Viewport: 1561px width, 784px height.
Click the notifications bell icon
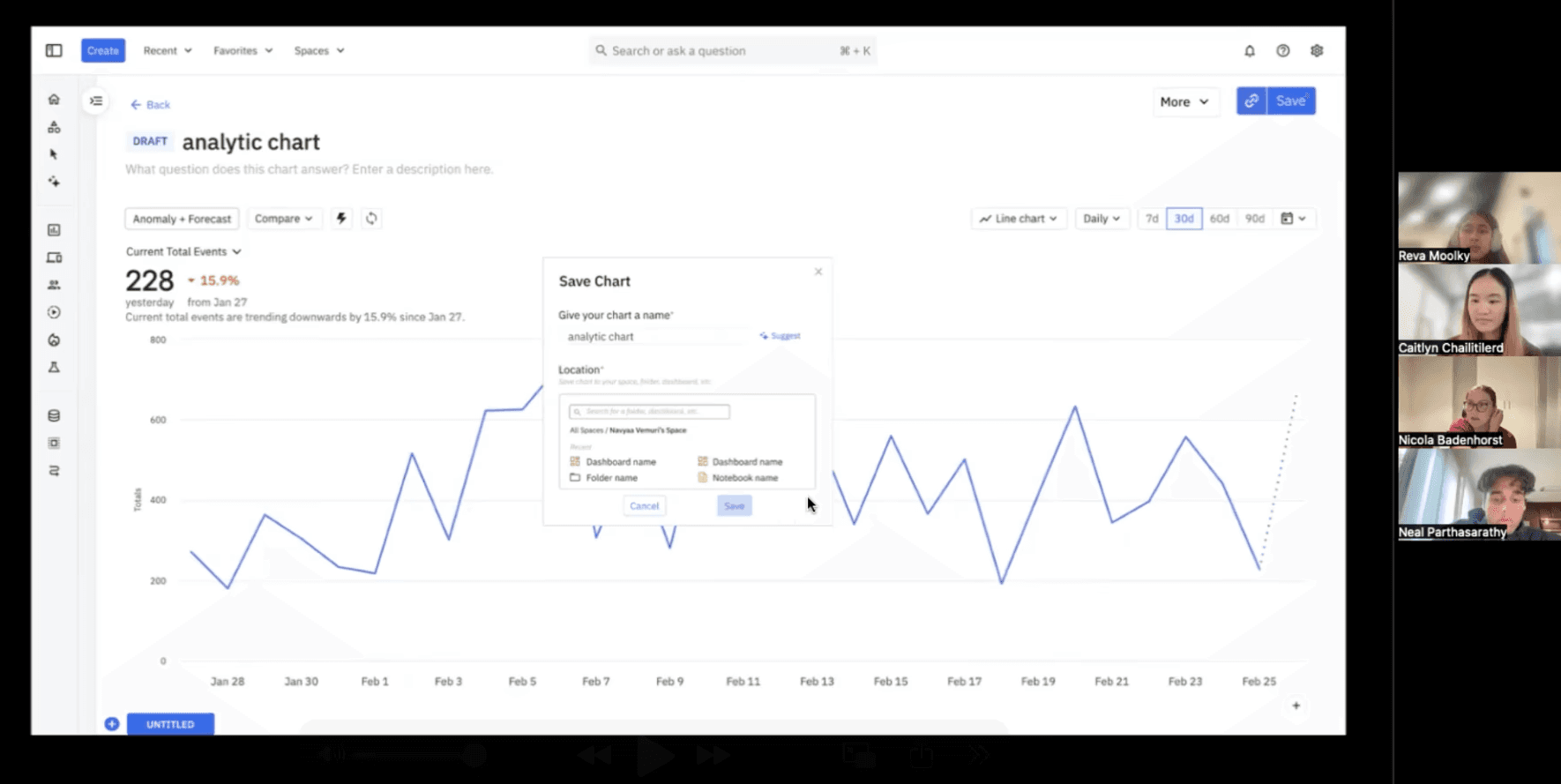tap(1250, 51)
